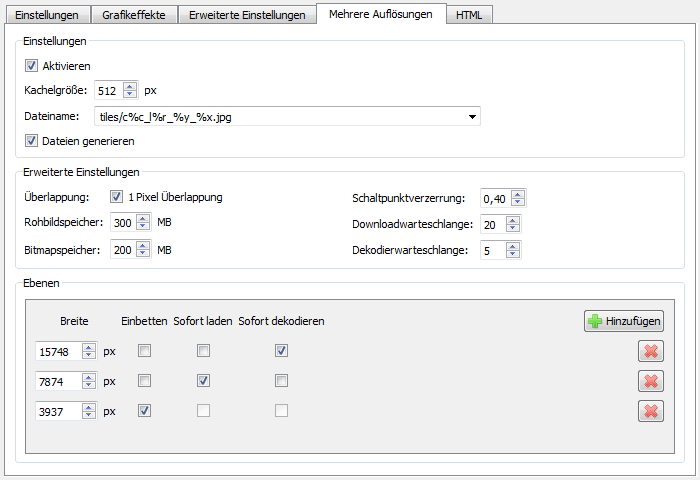Open the Einstellungen tab
The width and height of the screenshot is (700, 480).
pos(47,15)
